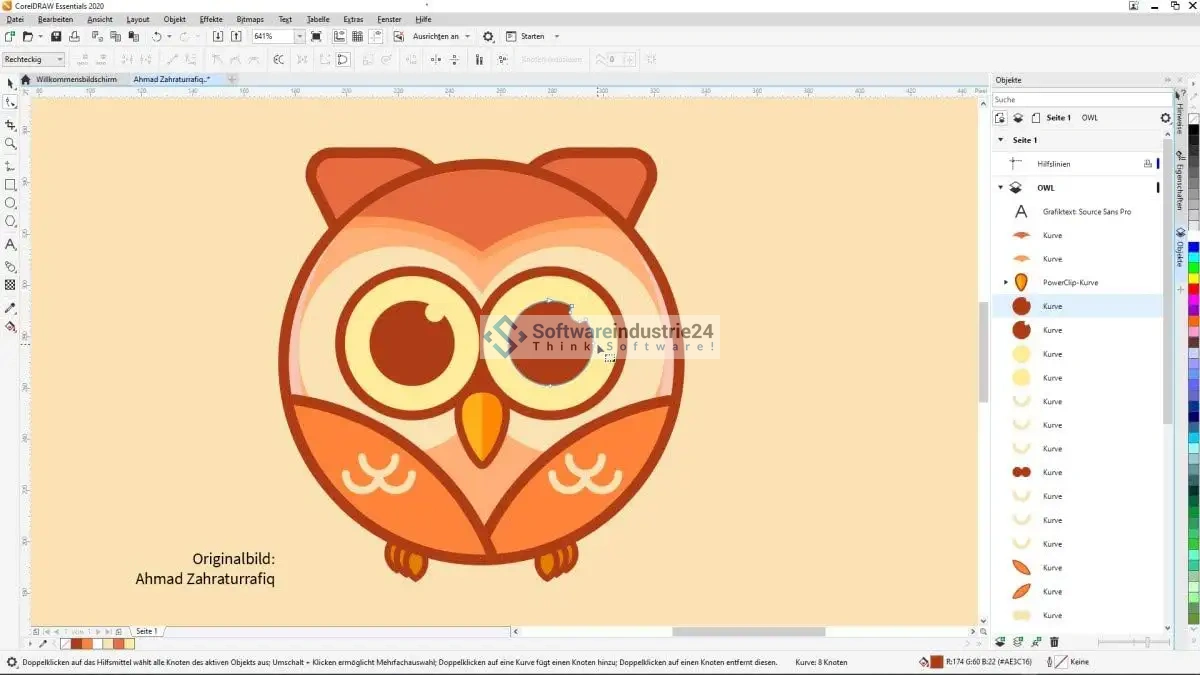
Task: Choose the Rectangle tool
Action: coord(11,185)
